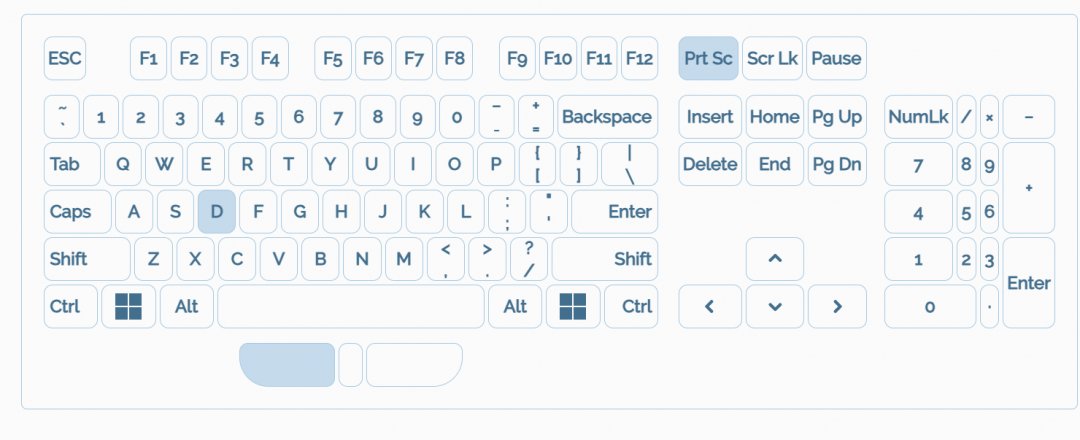Image resolution: width=1080 pixels, height=440 pixels.
Task: Click the right mouse button area
Action: click(413, 365)
